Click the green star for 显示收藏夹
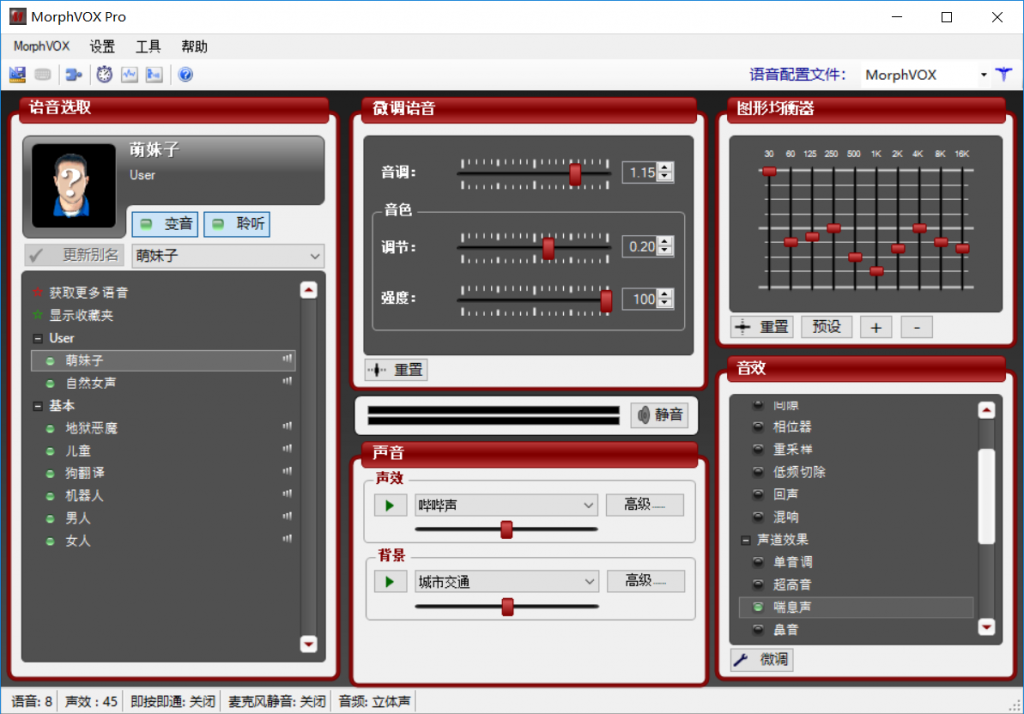 (38, 315)
